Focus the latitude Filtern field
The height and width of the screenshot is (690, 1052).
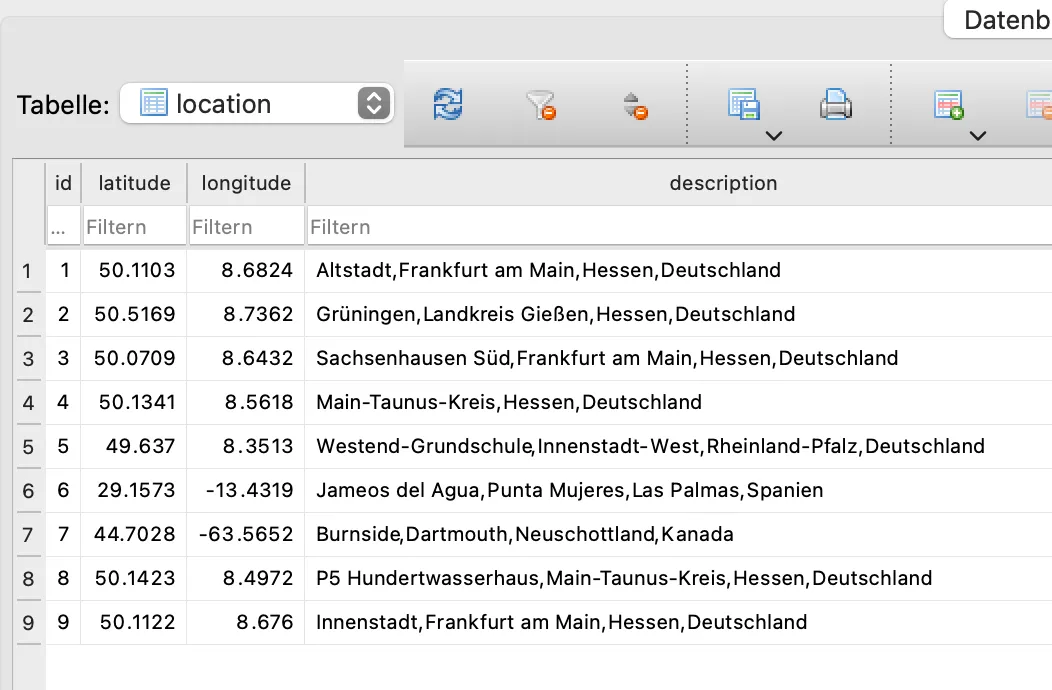[134, 227]
